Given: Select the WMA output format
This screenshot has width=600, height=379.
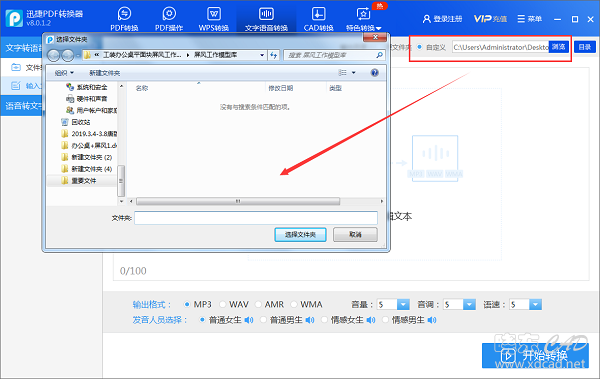Looking at the screenshot, I should pyautogui.click(x=294, y=304).
